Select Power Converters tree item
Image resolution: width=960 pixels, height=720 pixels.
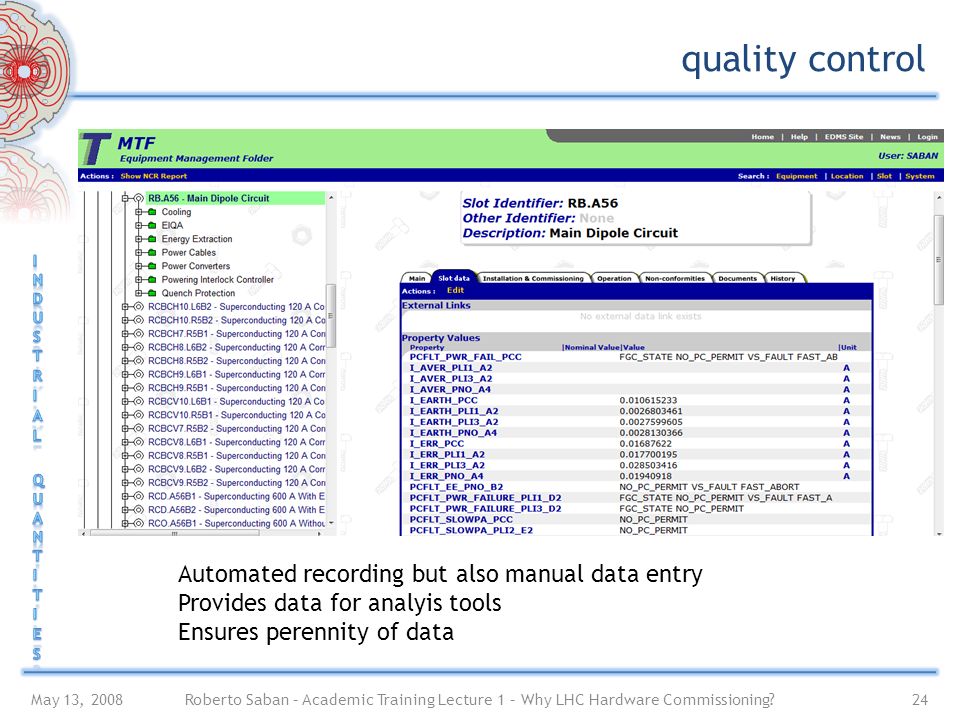click(195, 266)
